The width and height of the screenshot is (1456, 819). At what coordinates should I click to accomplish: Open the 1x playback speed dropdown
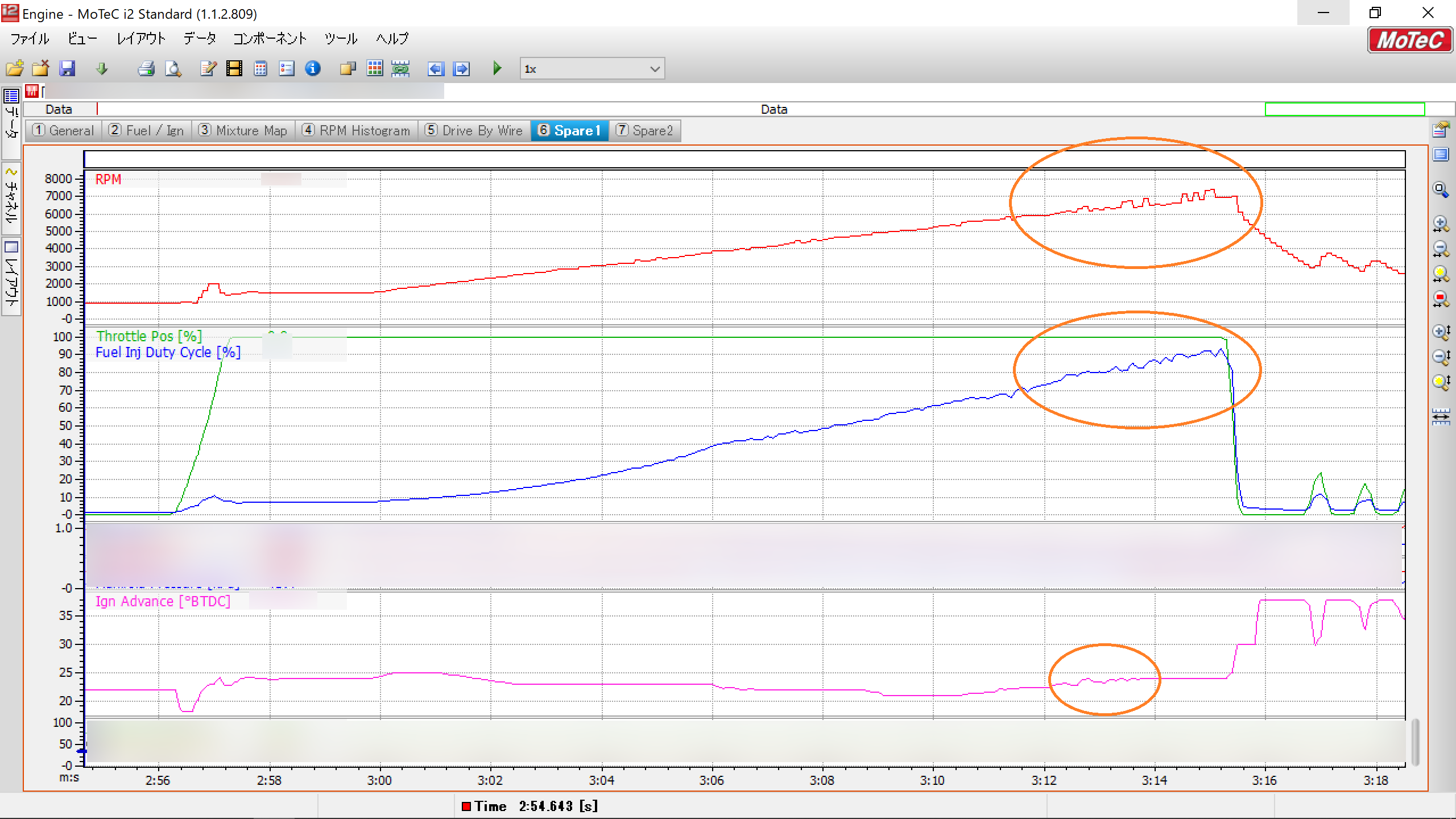tap(591, 69)
